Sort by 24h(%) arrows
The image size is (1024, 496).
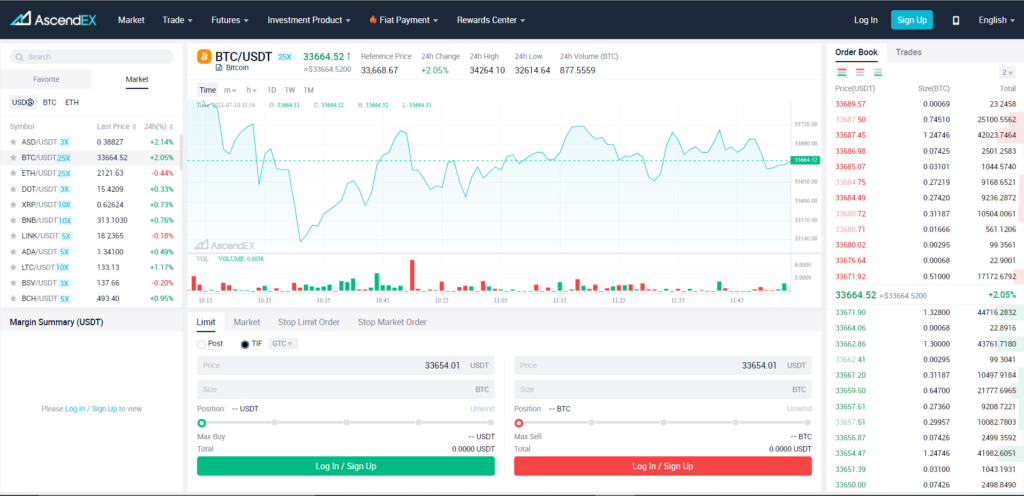[170, 127]
